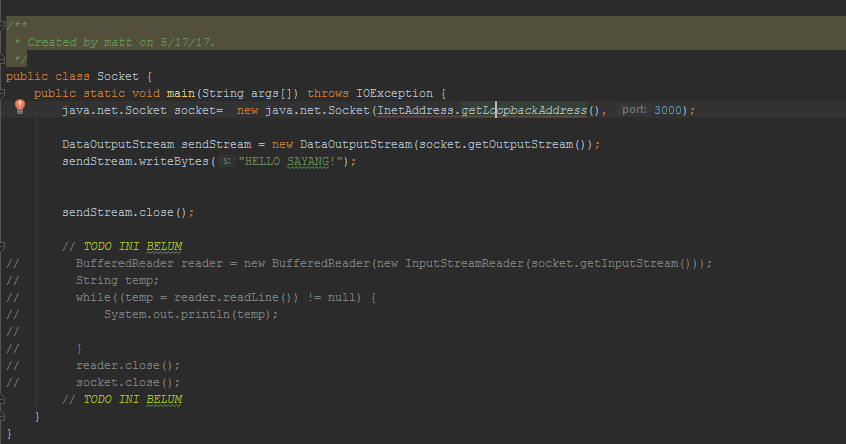Click commented 'System.out.println(temp);' line

point(191,315)
